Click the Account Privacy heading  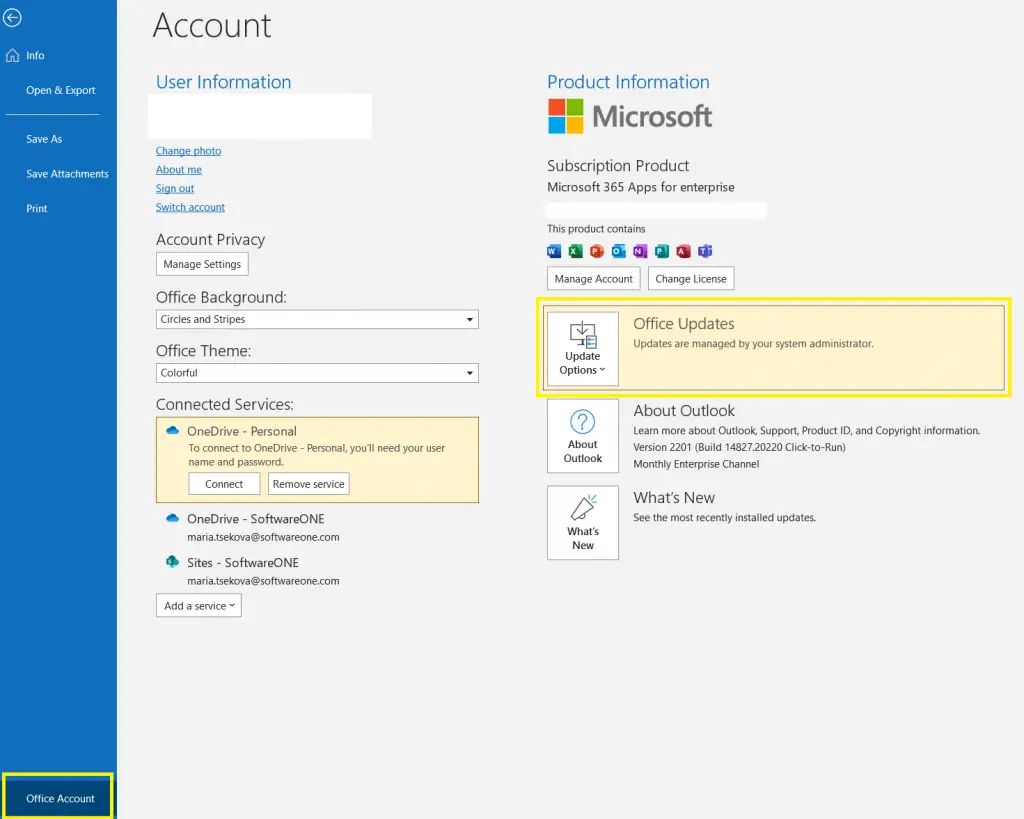(x=210, y=240)
